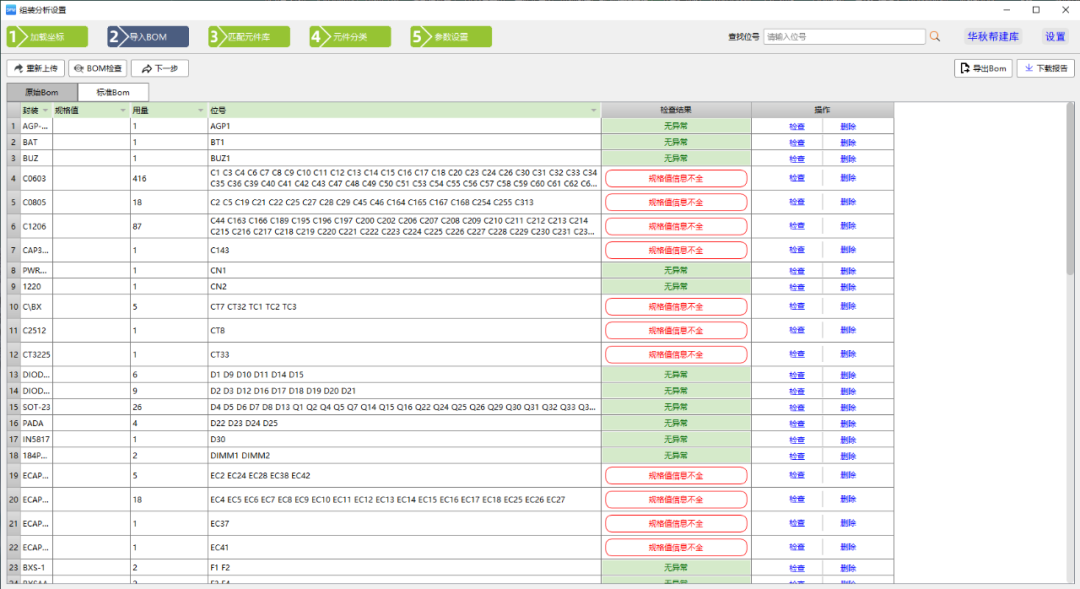Select row number 12 header

click(x=13, y=355)
